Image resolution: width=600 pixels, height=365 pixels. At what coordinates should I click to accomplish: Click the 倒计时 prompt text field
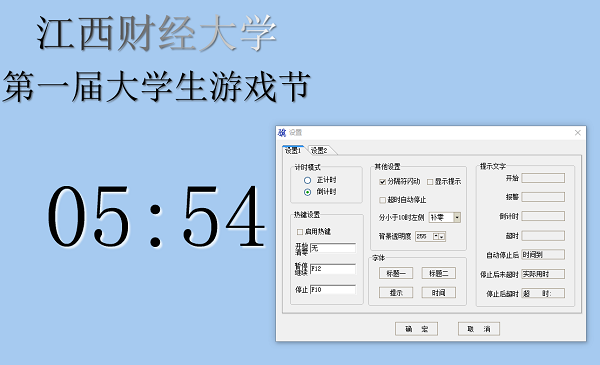coord(543,216)
